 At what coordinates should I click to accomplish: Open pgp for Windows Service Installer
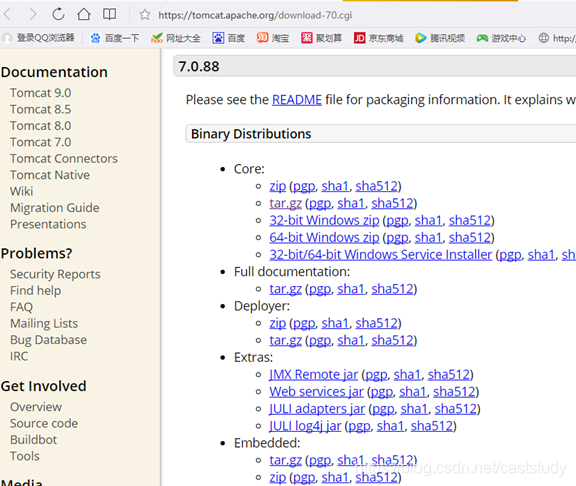tap(510, 255)
